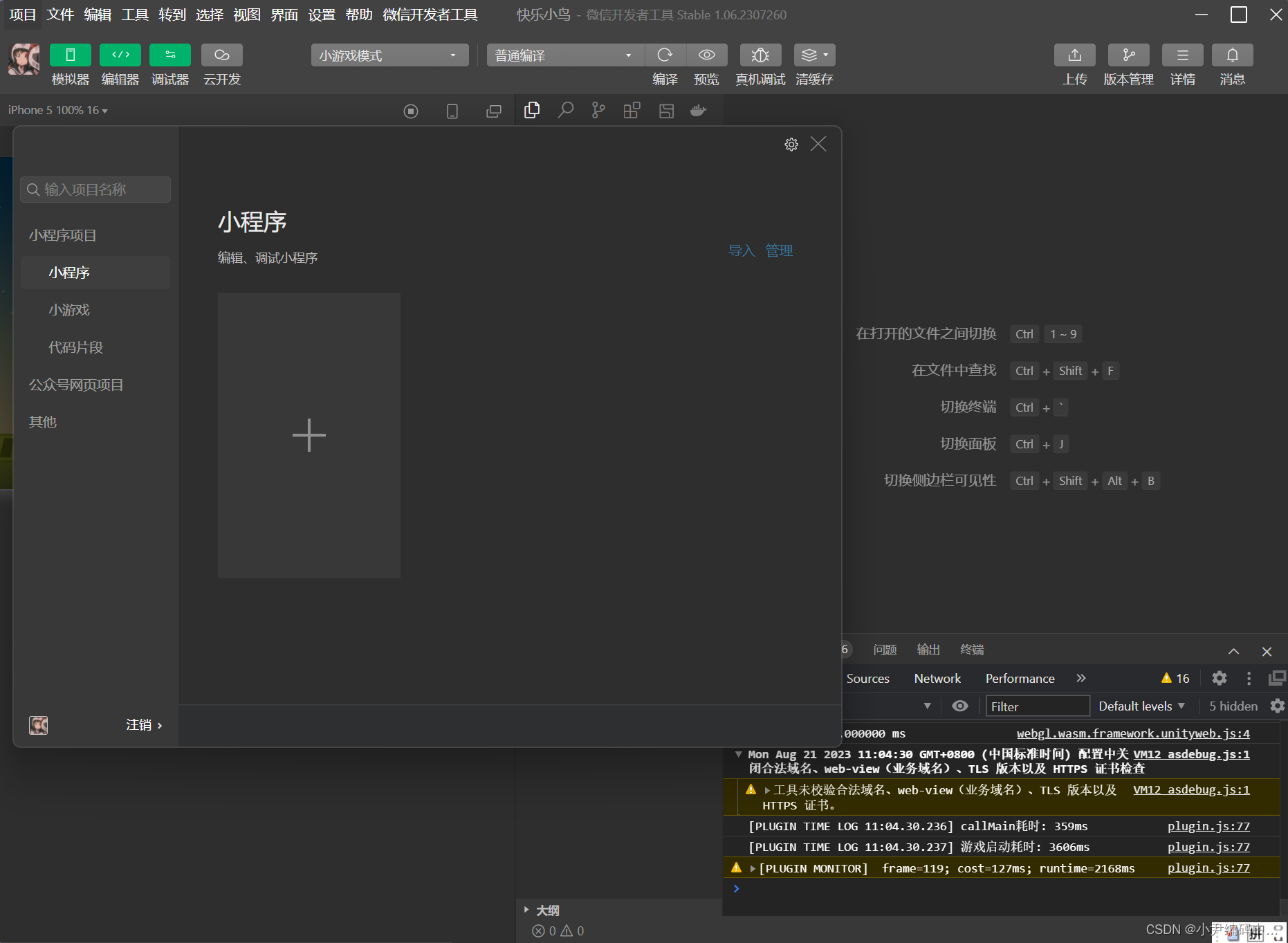Switch to the 终端 tab

point(972,650)
